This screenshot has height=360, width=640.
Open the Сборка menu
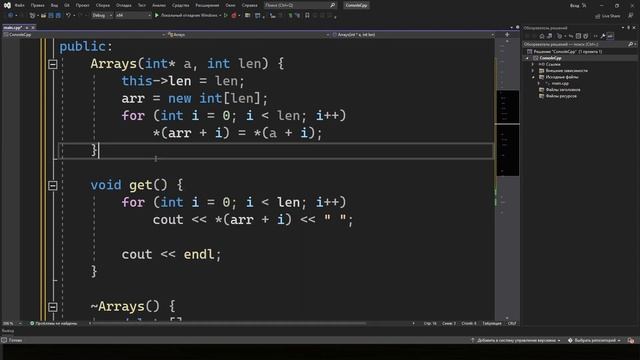[102, 5]
